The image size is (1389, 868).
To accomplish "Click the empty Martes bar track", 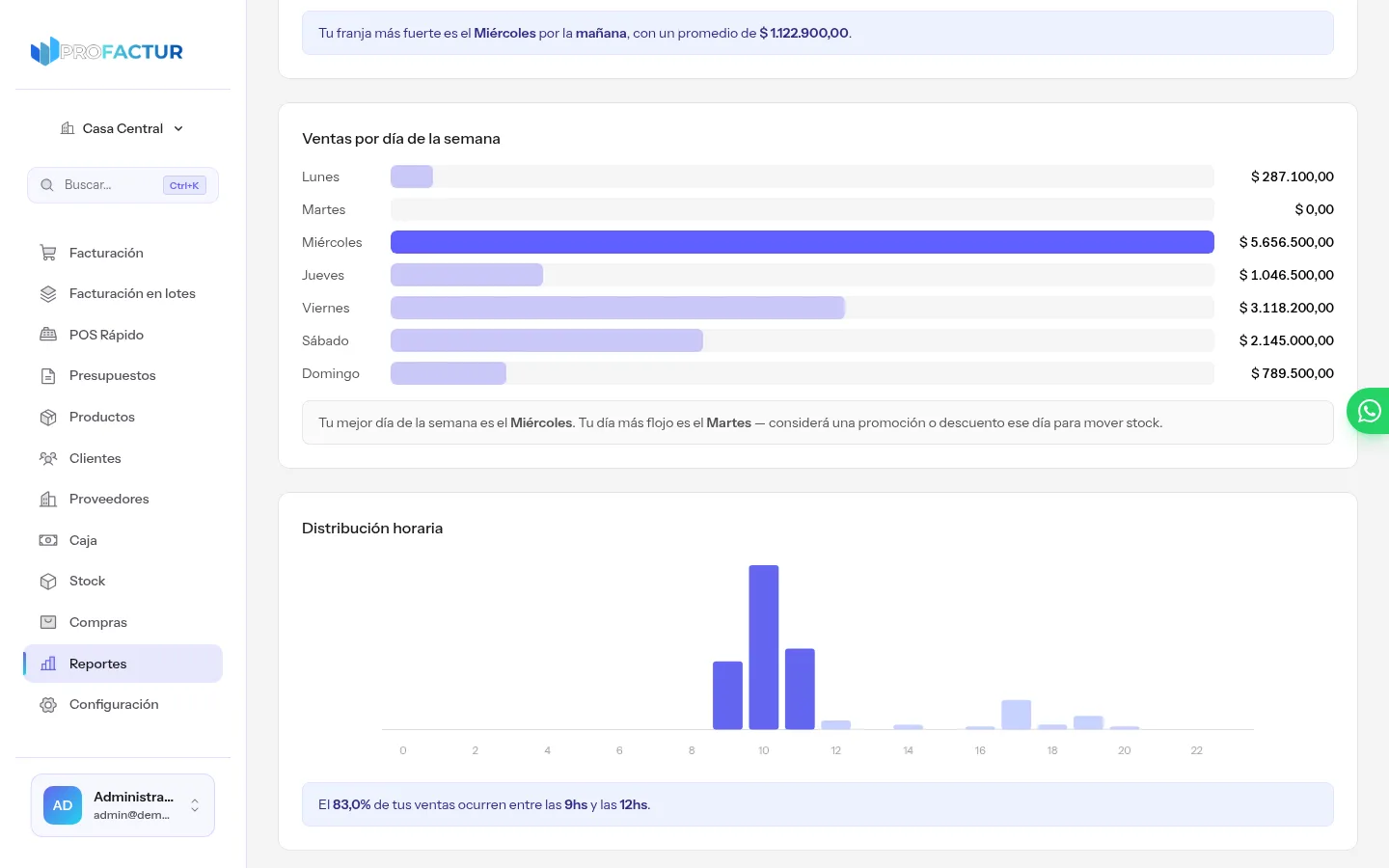I will pos(803,209).
